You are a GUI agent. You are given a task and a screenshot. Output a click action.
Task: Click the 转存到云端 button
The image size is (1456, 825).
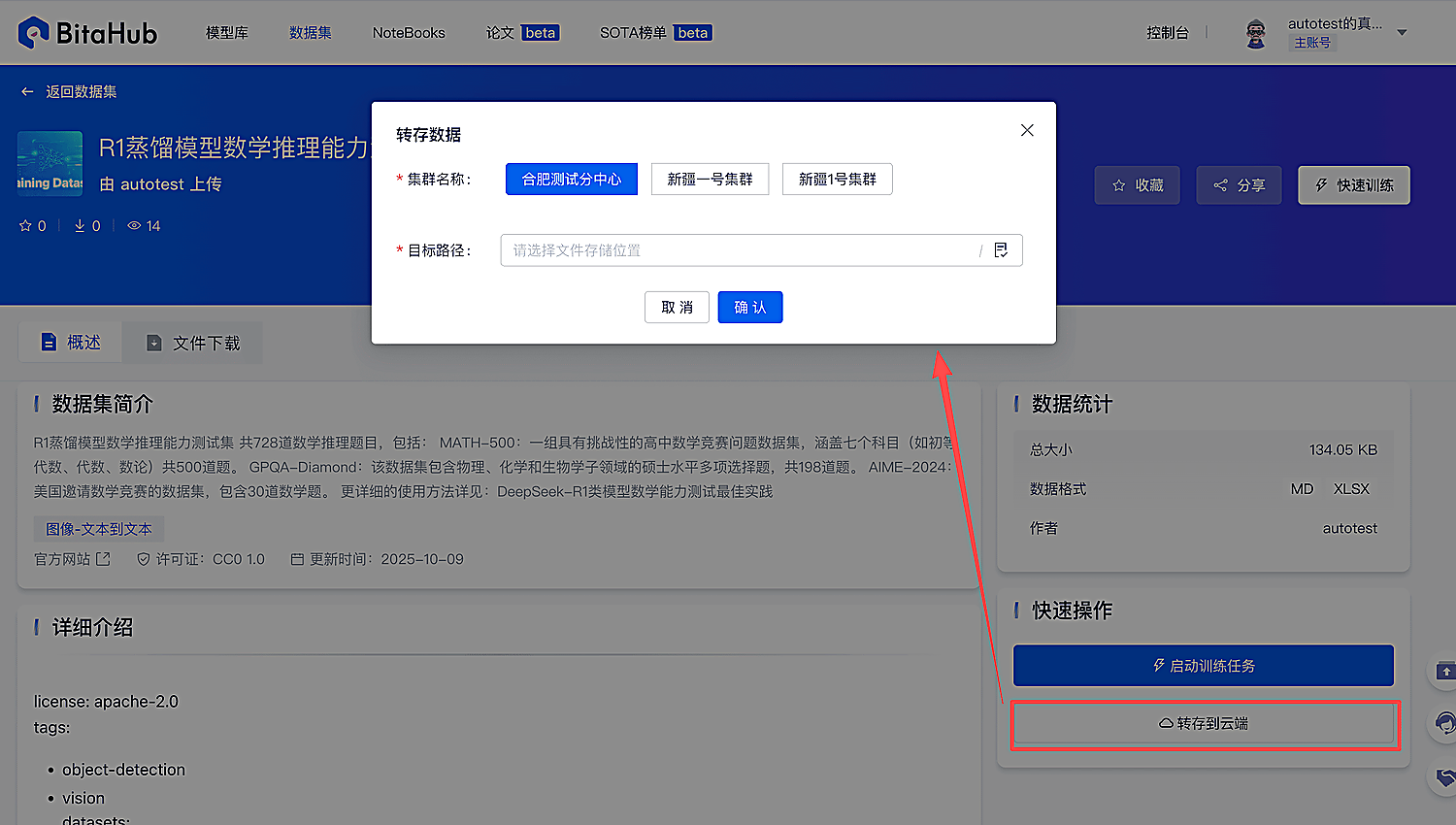click(1204, 724)
